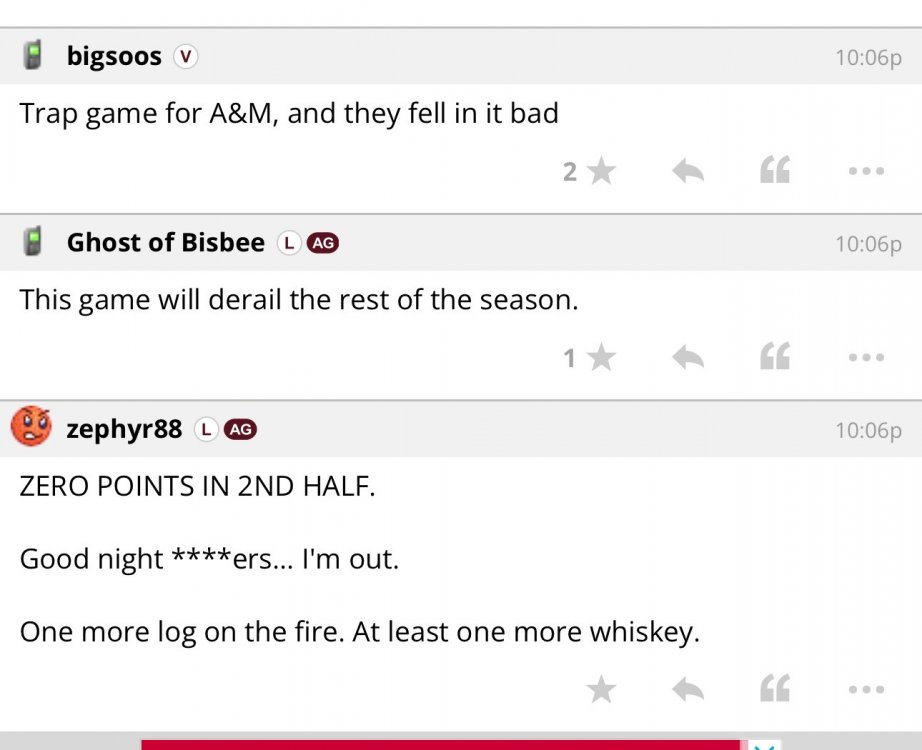Screen dimensions: 922x750
Task: Click the AG badge beside Ghost of Bisbee
Action: pyautogui.click(x=322, y=243)
